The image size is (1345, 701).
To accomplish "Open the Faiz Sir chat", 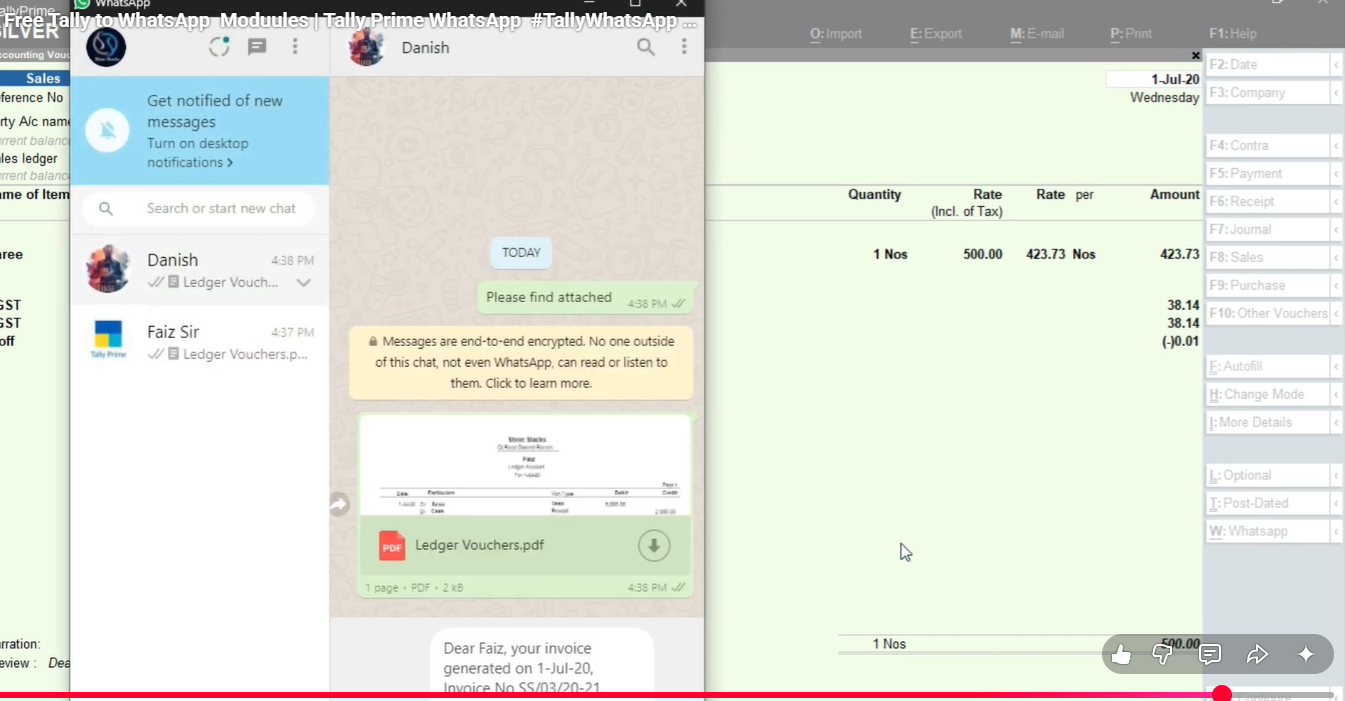I will [200, 342].
